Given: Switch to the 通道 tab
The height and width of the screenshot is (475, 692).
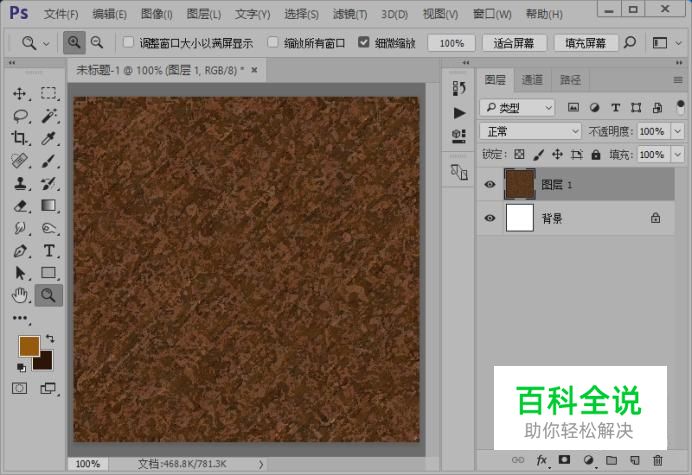Looking at the screenshot, I should (x=532, y=80).
